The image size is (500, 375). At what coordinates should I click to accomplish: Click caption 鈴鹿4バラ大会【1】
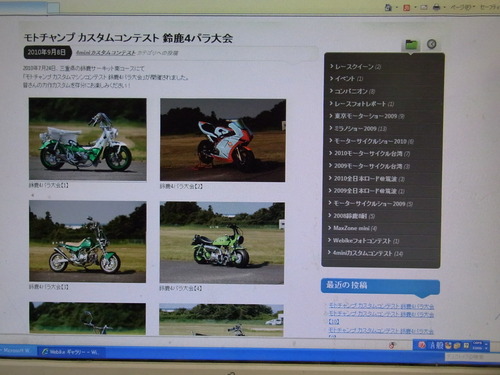[x=48, y=185]
